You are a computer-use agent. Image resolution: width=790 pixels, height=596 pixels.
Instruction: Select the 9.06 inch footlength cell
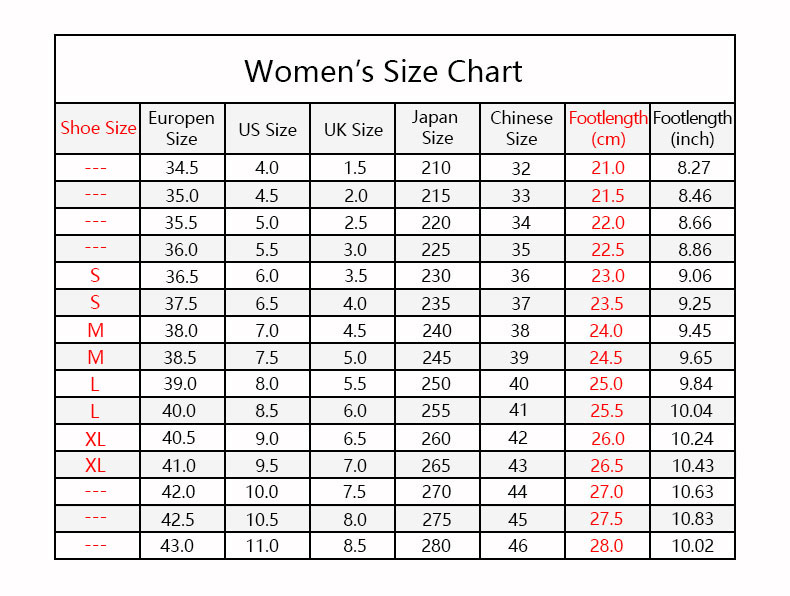pos(692,277)
